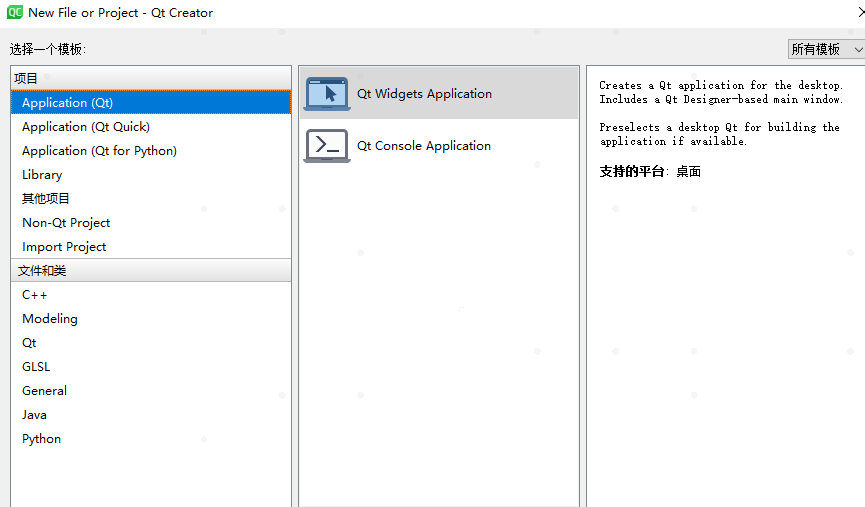This screenshot has height=507, width=865.
Task: Select the Library project category
Action: click(x=151, y=175)
